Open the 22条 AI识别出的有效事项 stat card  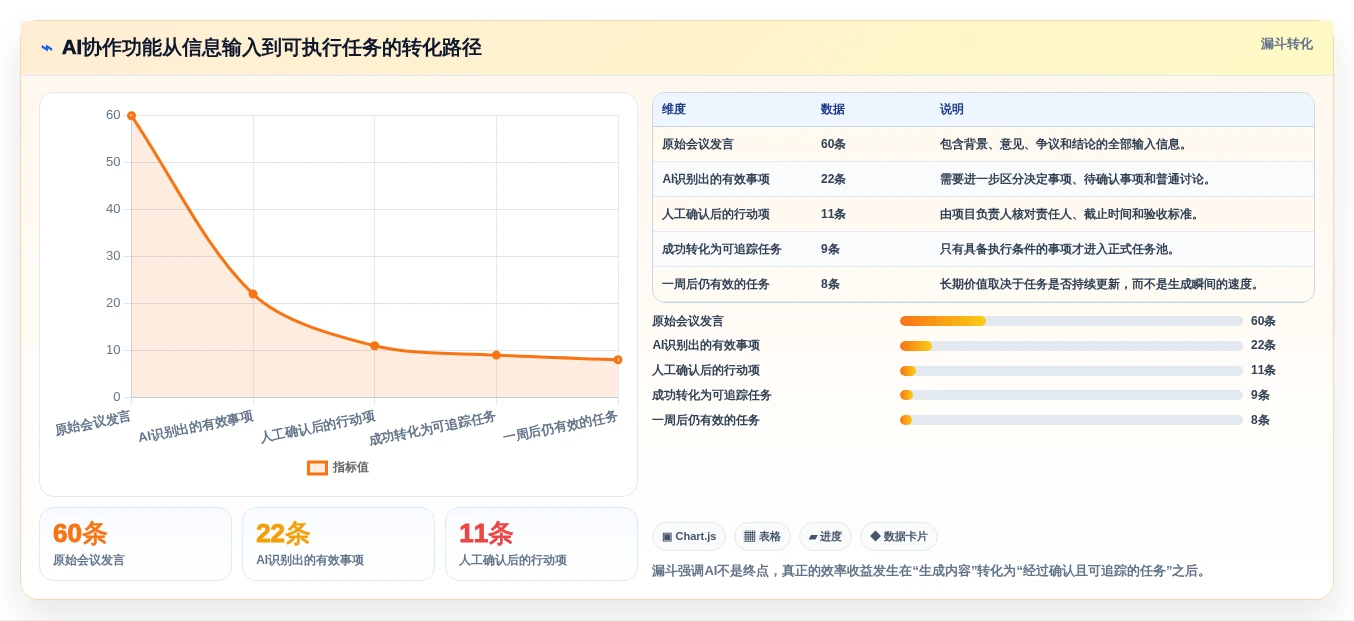338,544
